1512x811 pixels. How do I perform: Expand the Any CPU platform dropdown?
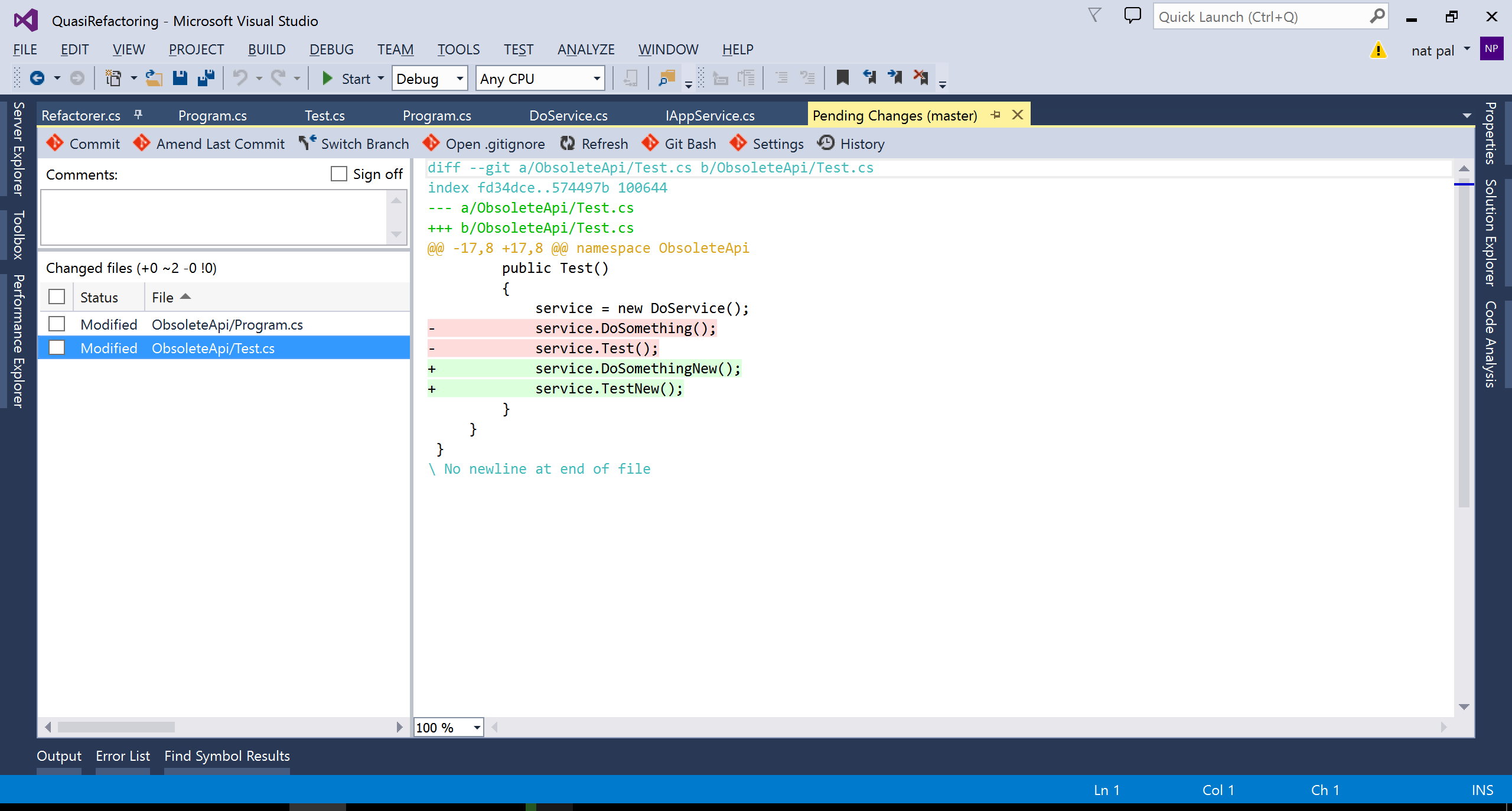click(540, 79)
